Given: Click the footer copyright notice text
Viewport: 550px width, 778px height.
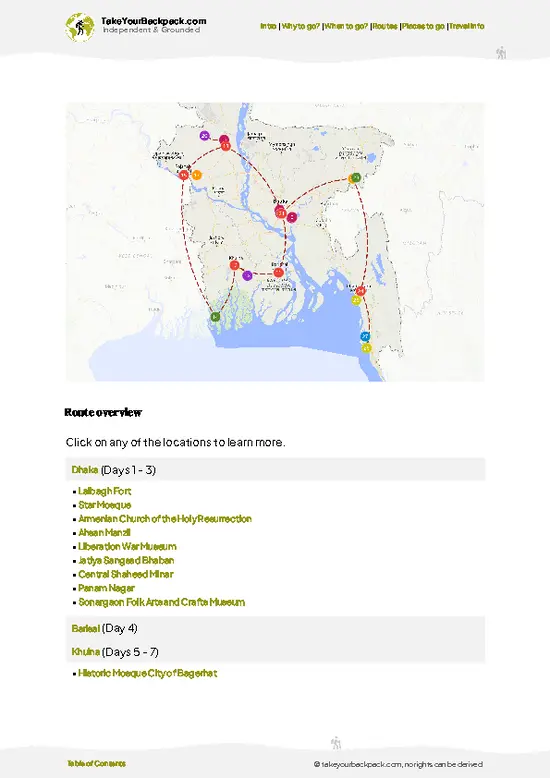Looking at the screenshot, I should point(398,765).
